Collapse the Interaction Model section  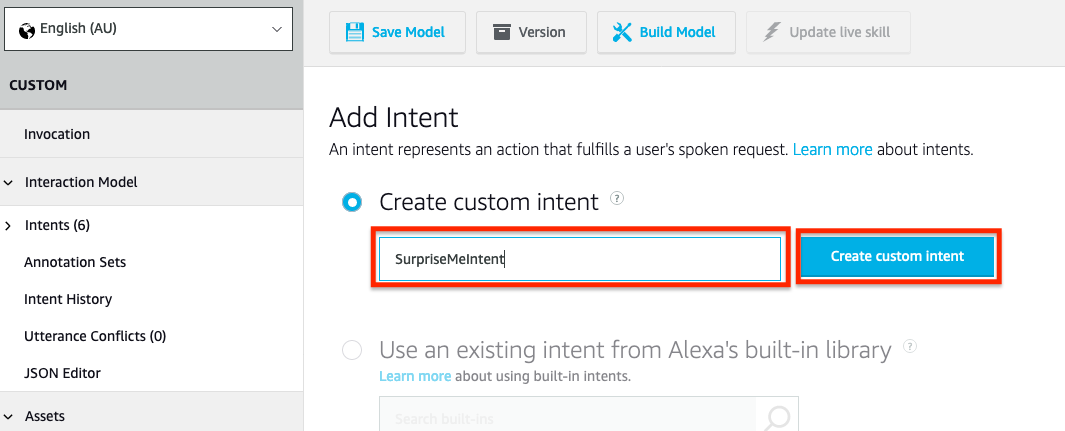pos(8,183)
